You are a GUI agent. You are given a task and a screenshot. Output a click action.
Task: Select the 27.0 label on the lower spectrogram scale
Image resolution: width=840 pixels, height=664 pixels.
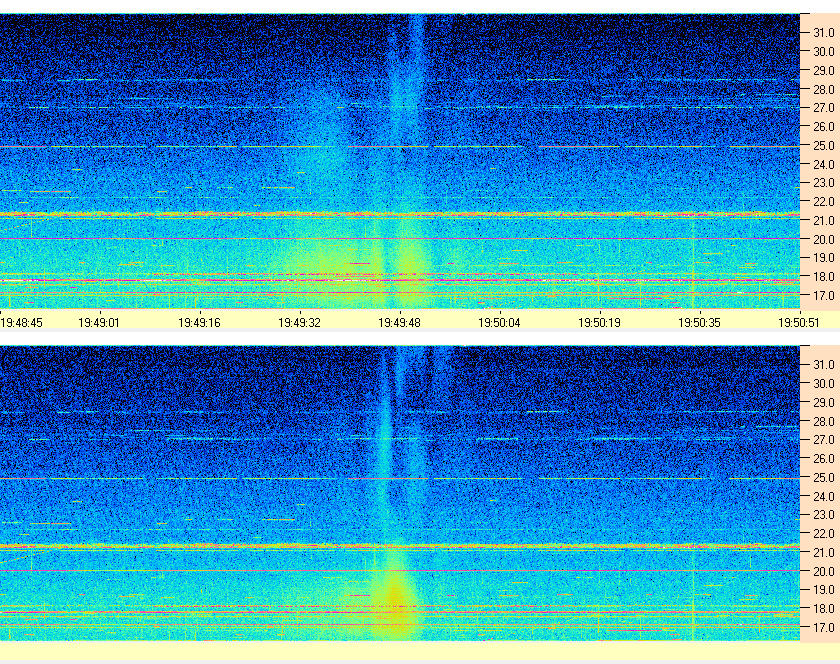pyautogui.click(x=824, y=440)
